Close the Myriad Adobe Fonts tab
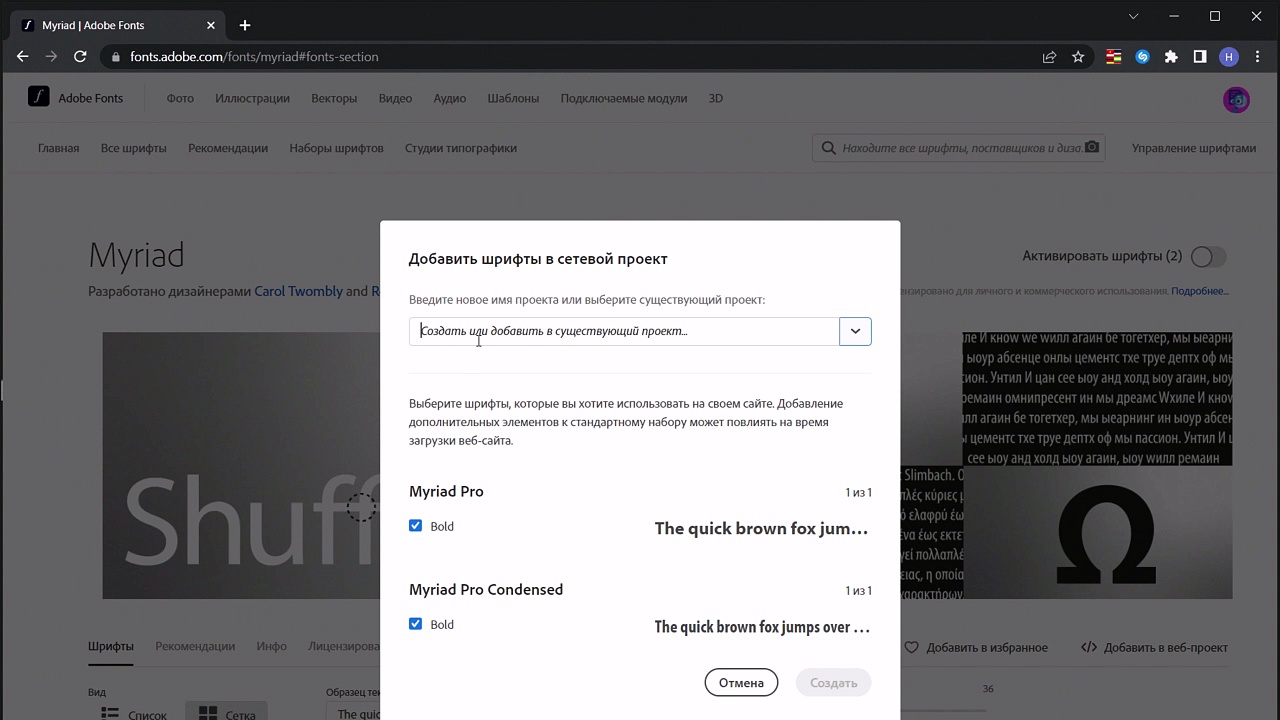Viewport: 1280px width, 720px height. [211, 25]
